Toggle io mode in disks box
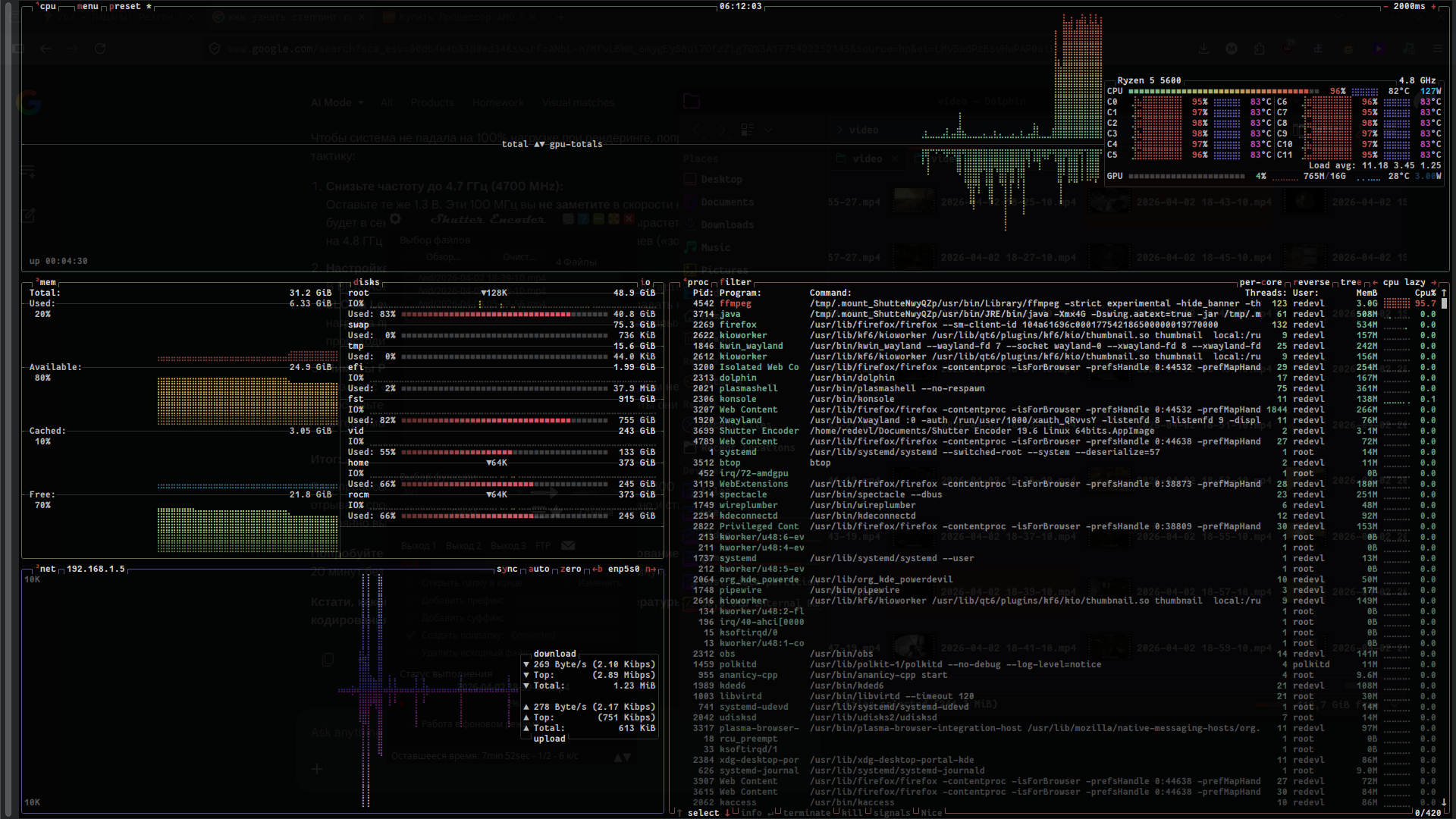This screenshot has width=1456, height=819. (645, 282)
